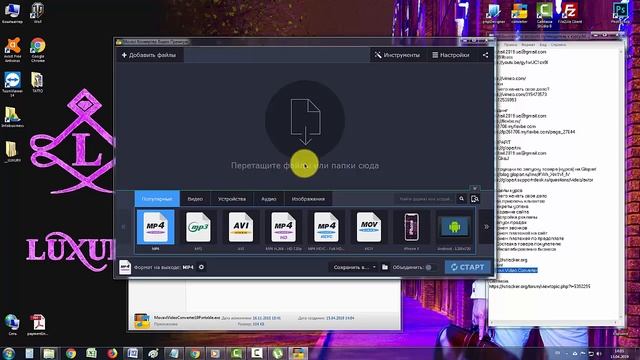Select MovaviVideoConverter portable exe file in Explorer
This screenshot has height=360, width=640.
pos(187,318)
